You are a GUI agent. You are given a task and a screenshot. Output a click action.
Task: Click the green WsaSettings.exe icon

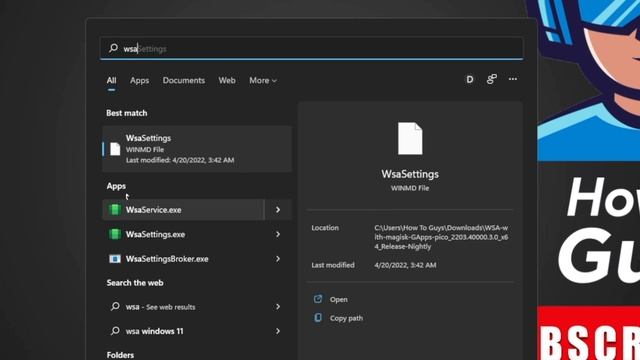coord(115,234)
